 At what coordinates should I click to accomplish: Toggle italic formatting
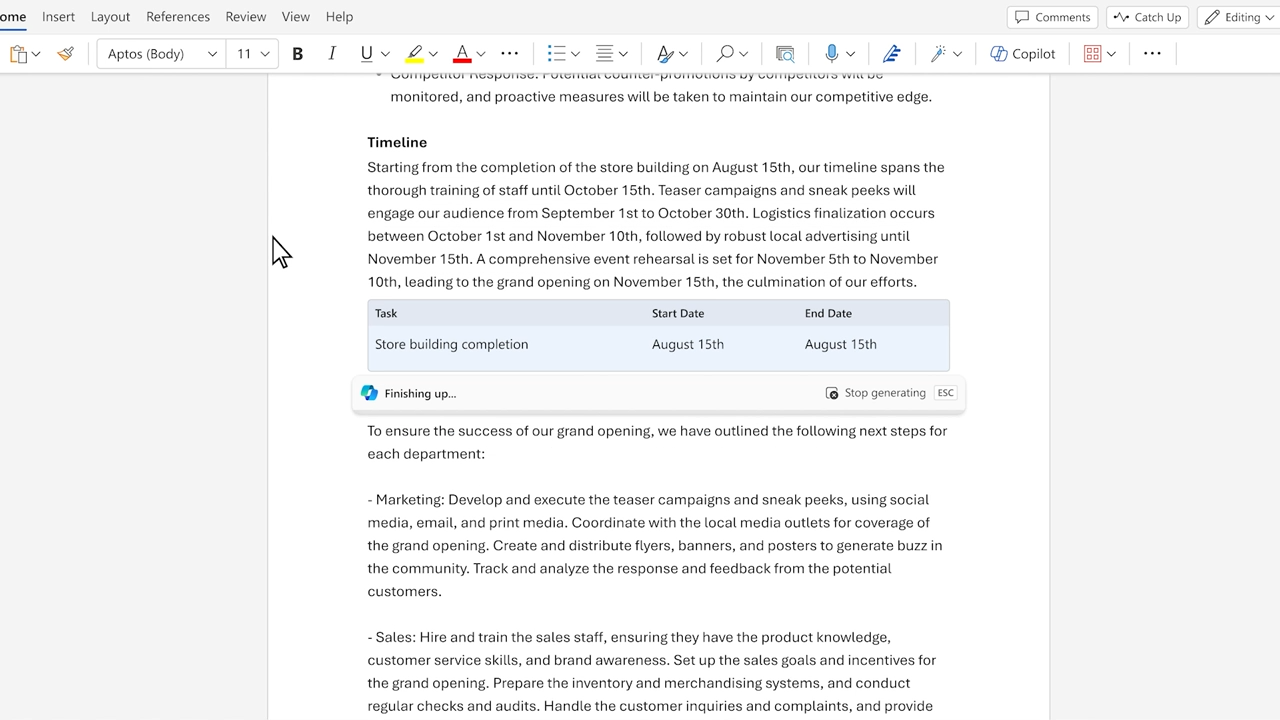332,54
